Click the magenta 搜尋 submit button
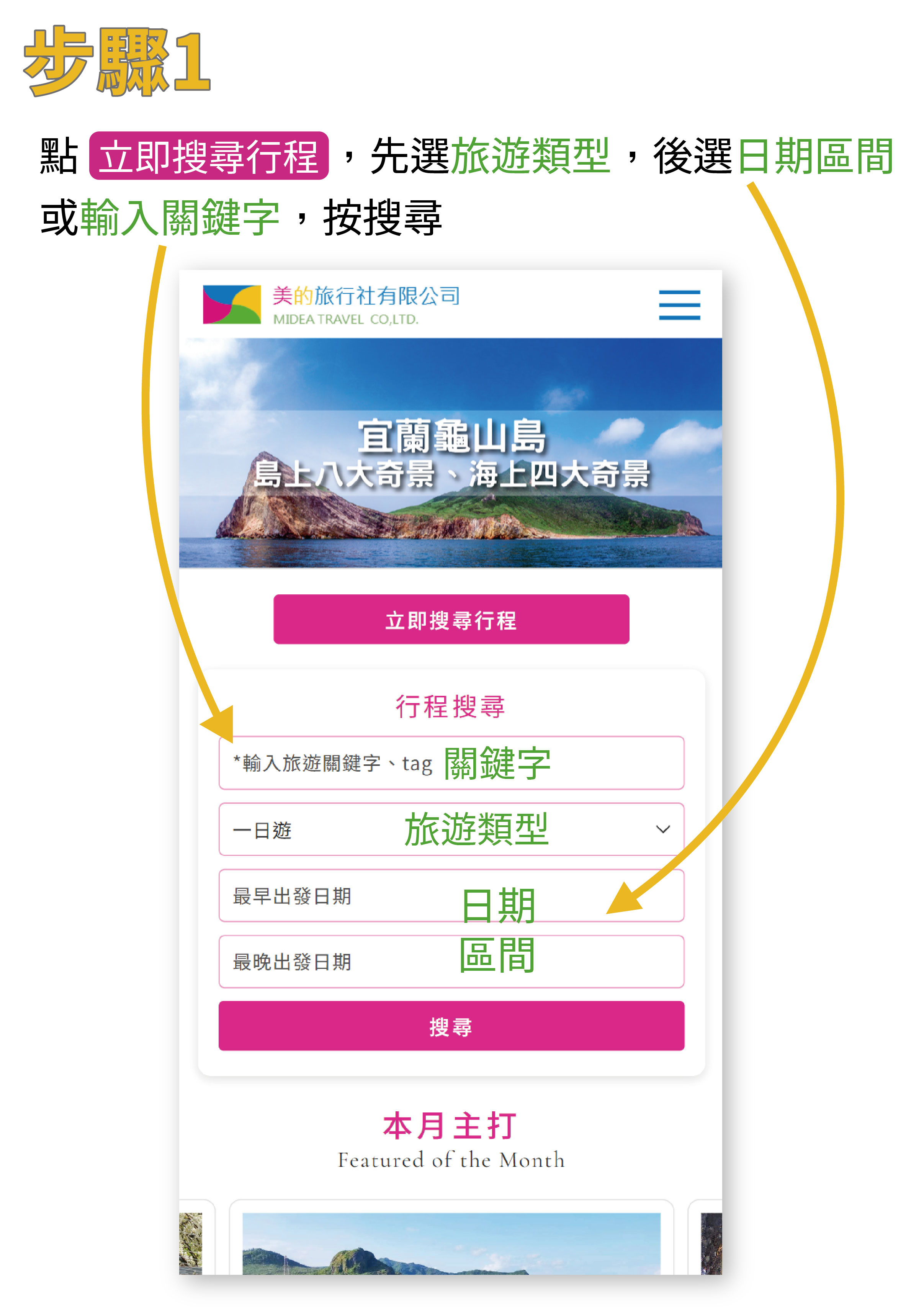The width and height of the screenshot is (924, 1307). click(x=451, y=1026)
